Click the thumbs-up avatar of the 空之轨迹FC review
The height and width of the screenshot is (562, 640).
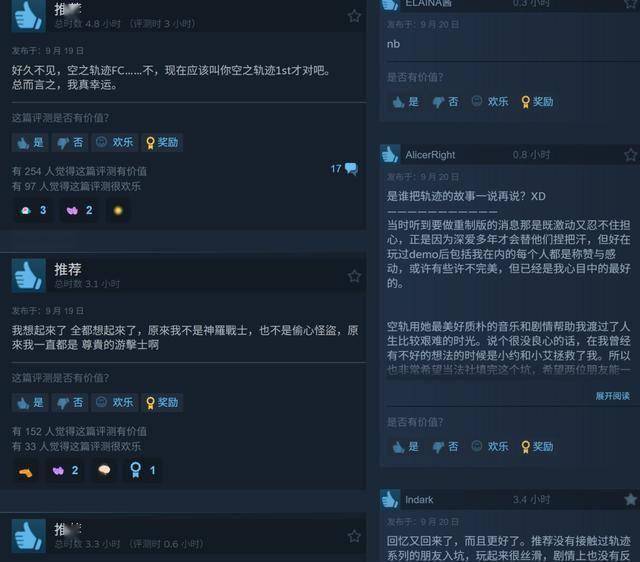point(29,16)
